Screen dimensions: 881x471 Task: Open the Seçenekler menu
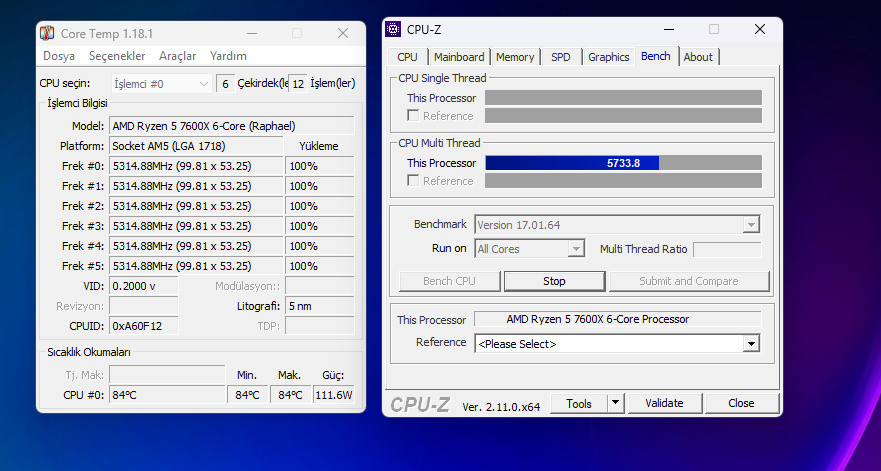(117, 56)
